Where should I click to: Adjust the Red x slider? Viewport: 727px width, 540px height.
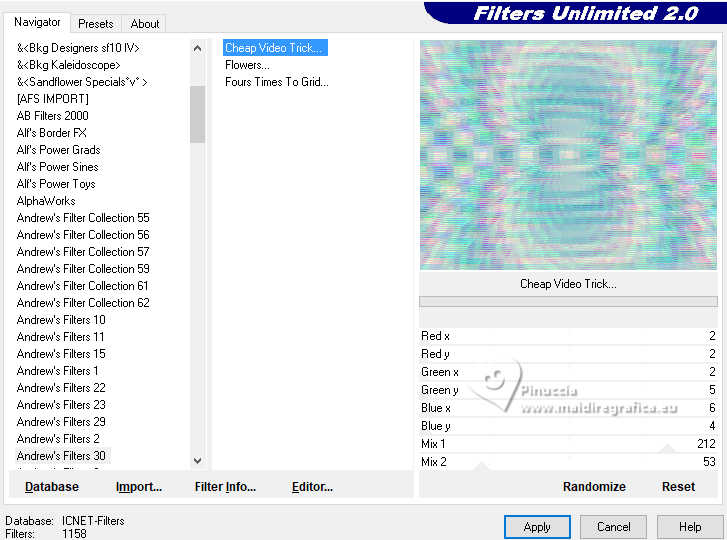click(568, 336)
